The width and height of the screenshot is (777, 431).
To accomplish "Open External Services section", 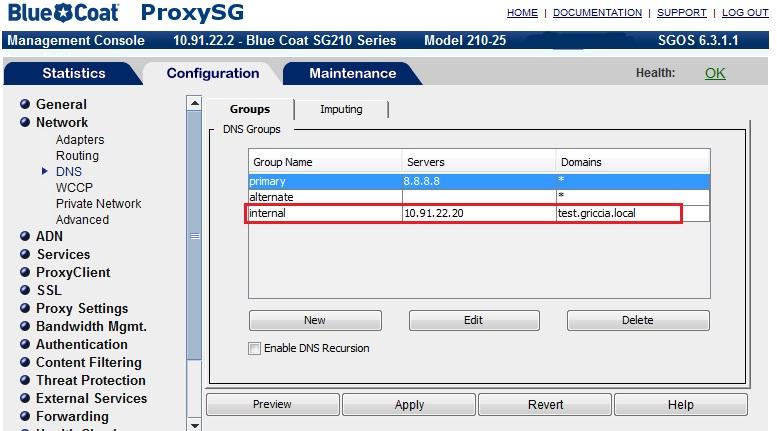I will (x=91, y=398).
